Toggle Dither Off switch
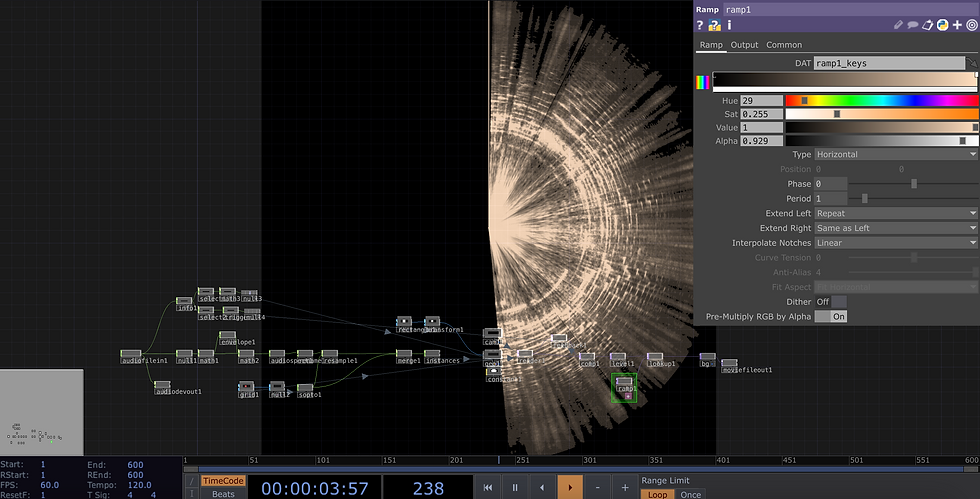Screen dimensions: 980x499 point(831,301)
